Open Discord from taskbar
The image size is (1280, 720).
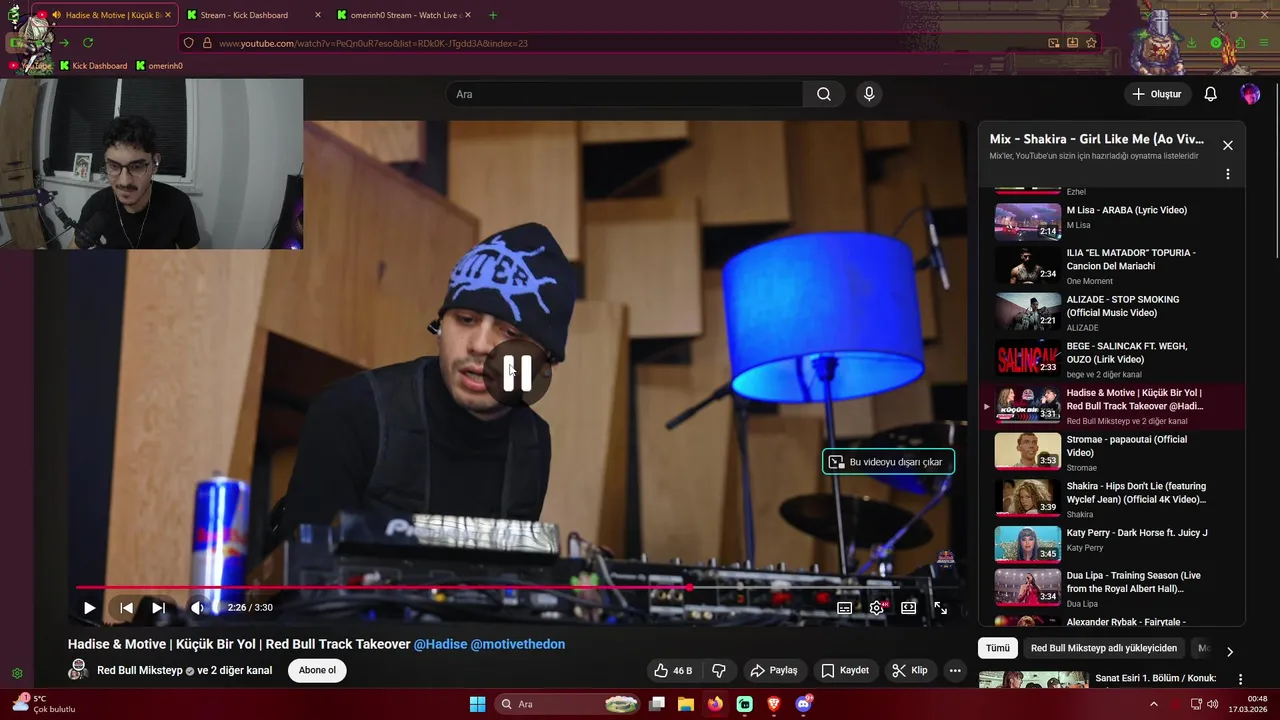[x=803, y=704]
